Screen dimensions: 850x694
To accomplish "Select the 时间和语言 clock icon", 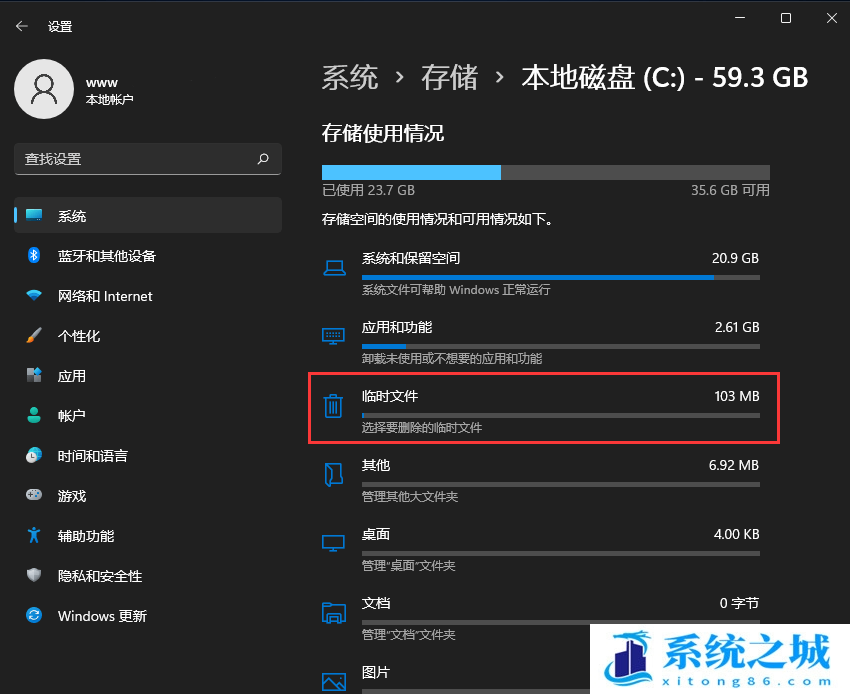I will click(34, 456).
